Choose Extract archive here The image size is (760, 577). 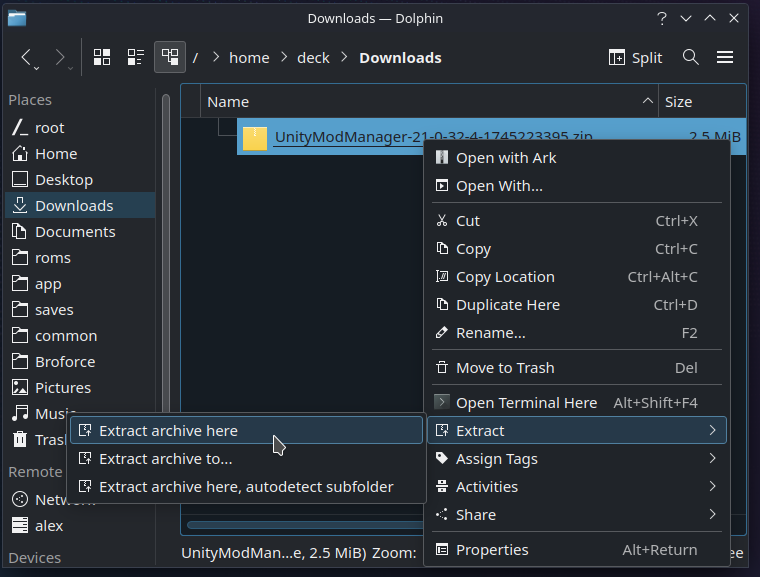tap(168, 431)
